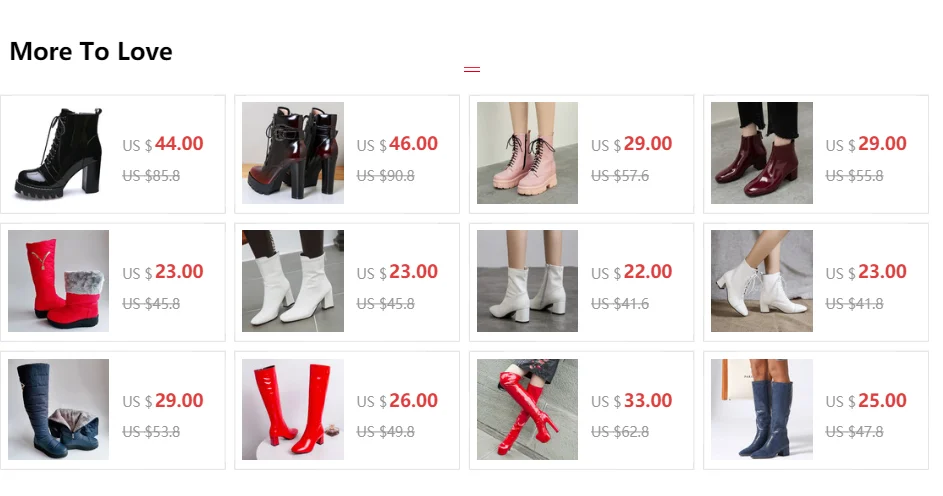The image size is (943, 496).
Task: Select the burgundy patent buckle boots image
Action: (x=293, y=153)
